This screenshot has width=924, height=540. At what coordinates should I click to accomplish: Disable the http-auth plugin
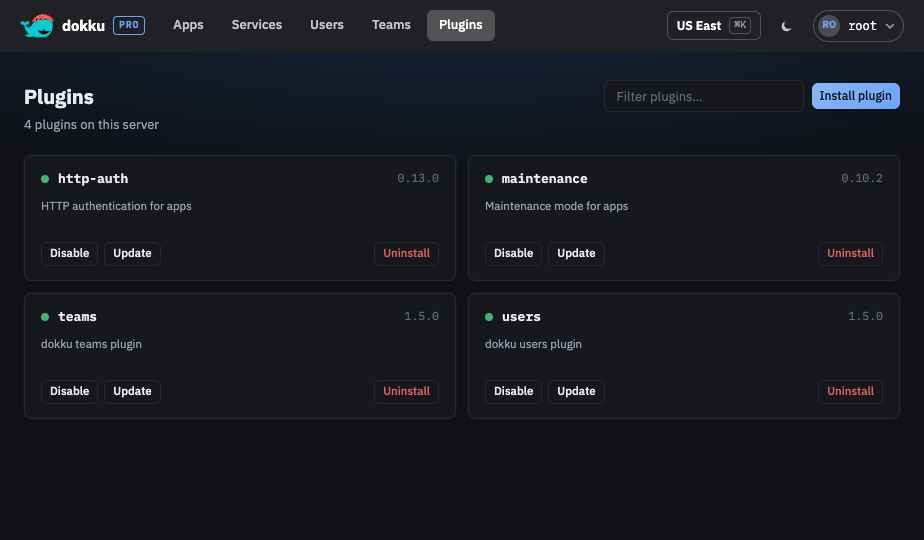click(x=70, y=253)
